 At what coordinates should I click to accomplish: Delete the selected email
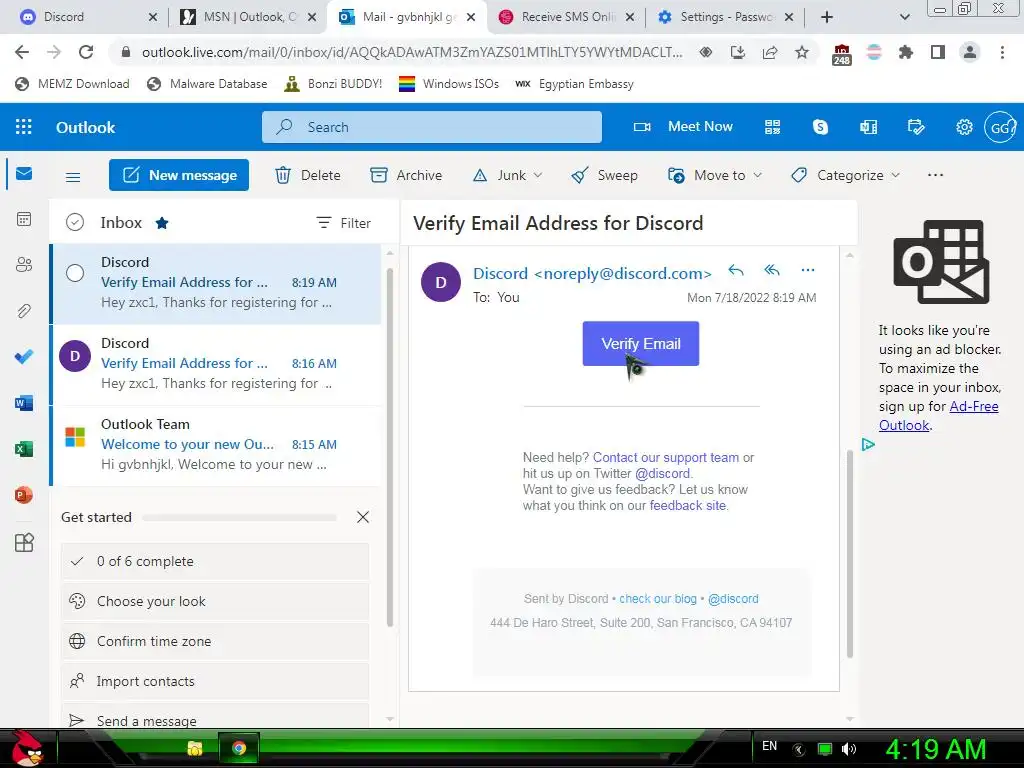click(308, 175)
